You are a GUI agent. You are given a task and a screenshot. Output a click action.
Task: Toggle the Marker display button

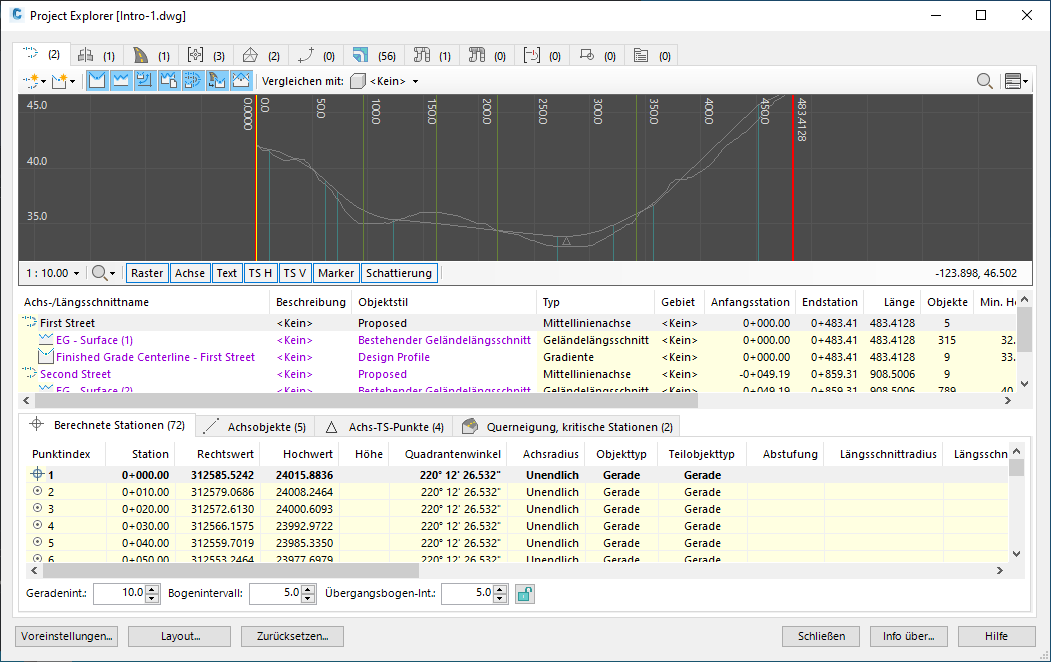[x=336, y=273]
